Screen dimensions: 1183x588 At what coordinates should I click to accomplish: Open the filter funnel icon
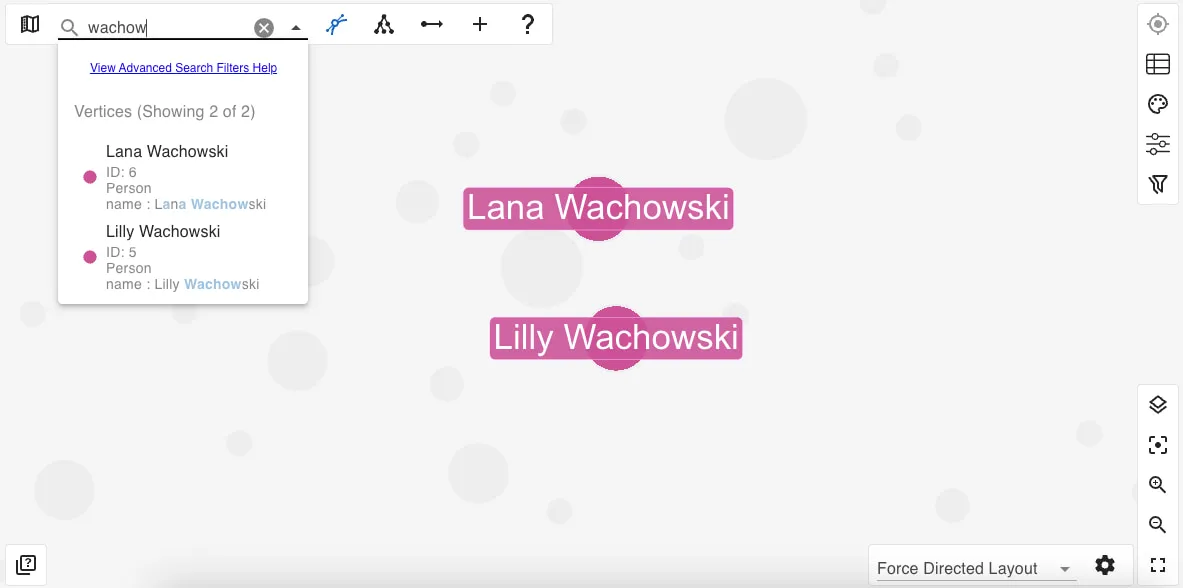(1157, 183)
